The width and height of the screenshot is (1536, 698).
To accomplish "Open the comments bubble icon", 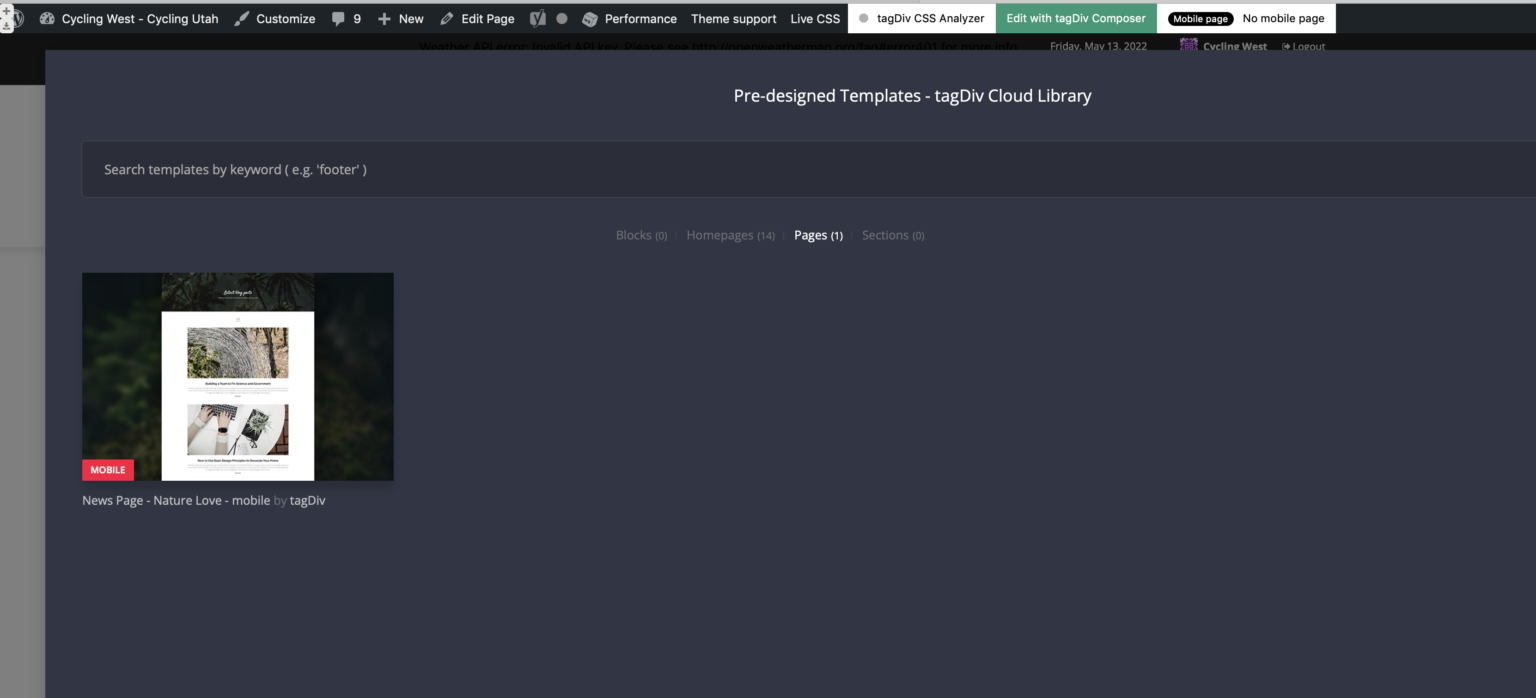I will (338, 18).
